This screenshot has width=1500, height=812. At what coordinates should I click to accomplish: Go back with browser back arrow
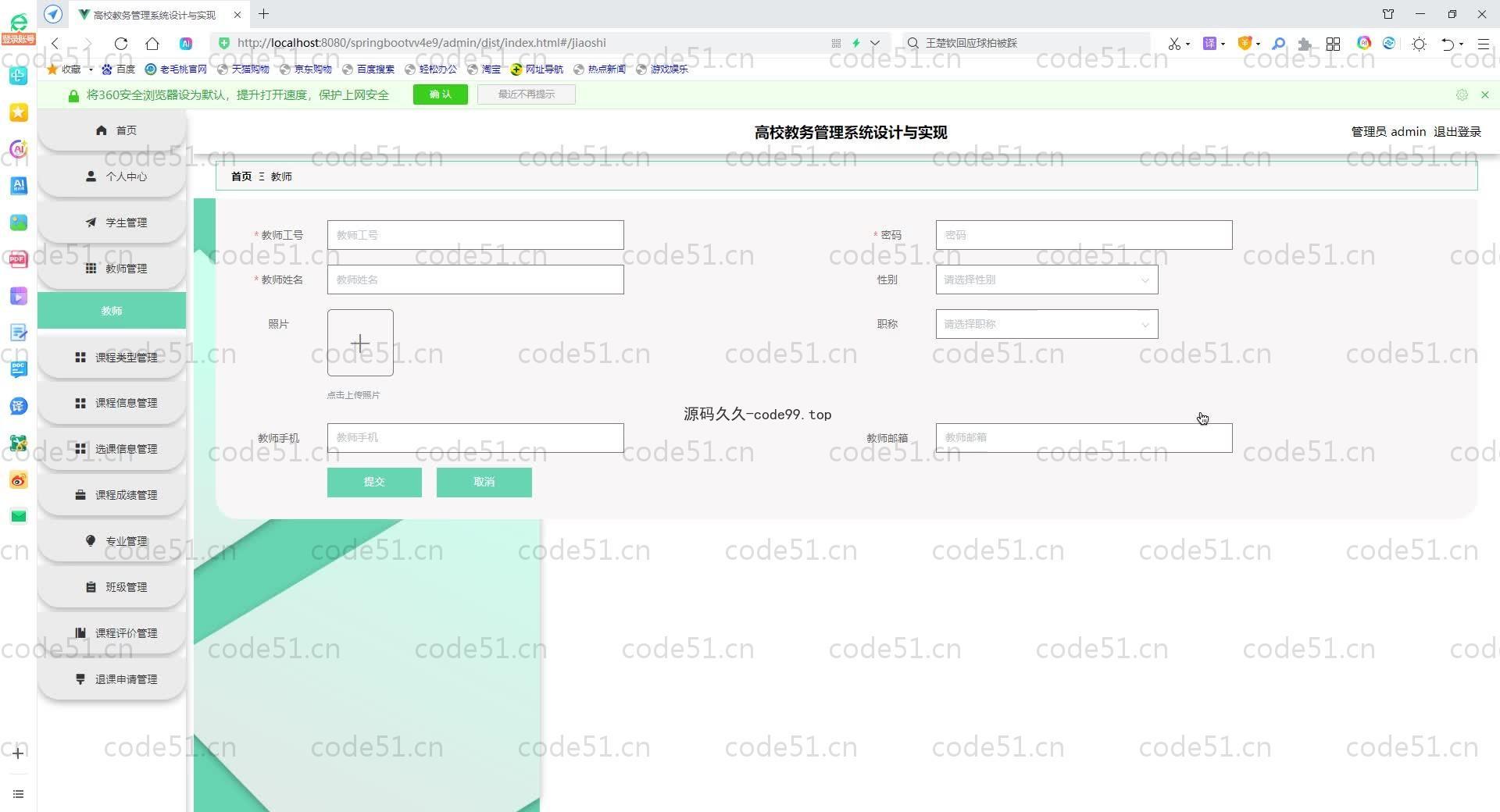[55, 43]
